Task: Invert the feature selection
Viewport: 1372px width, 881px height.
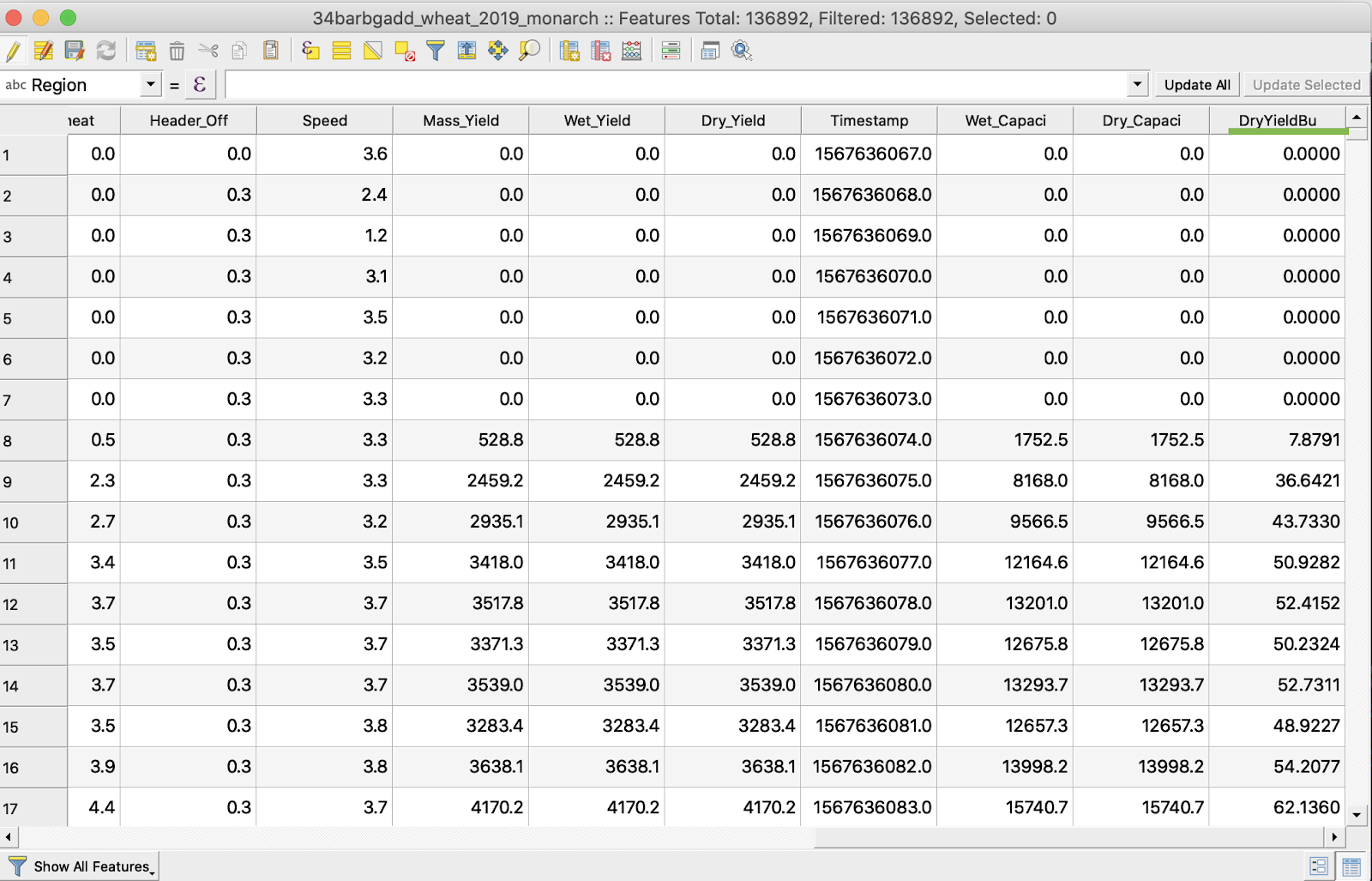Action: pyautogui.click(x=373, y=51)
